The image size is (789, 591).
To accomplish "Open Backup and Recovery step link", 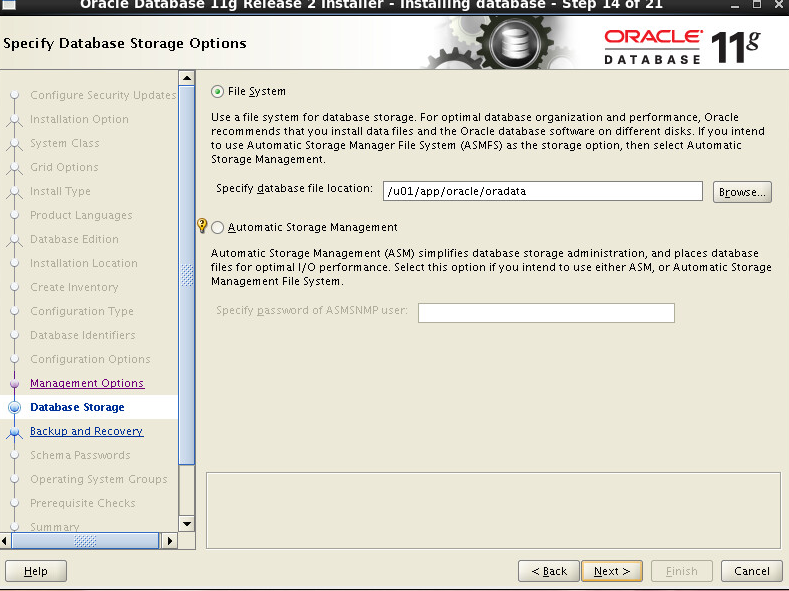I will [87, 431].
